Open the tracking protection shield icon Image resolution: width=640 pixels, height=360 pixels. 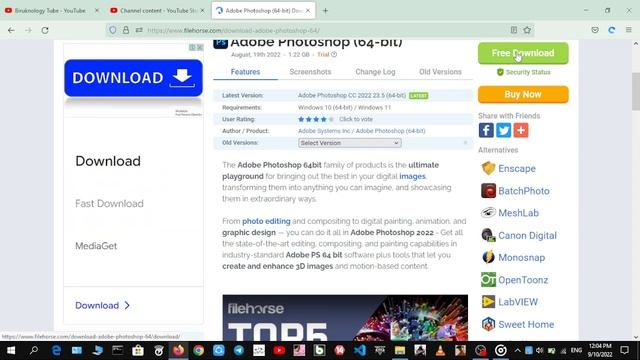[113, 30]
